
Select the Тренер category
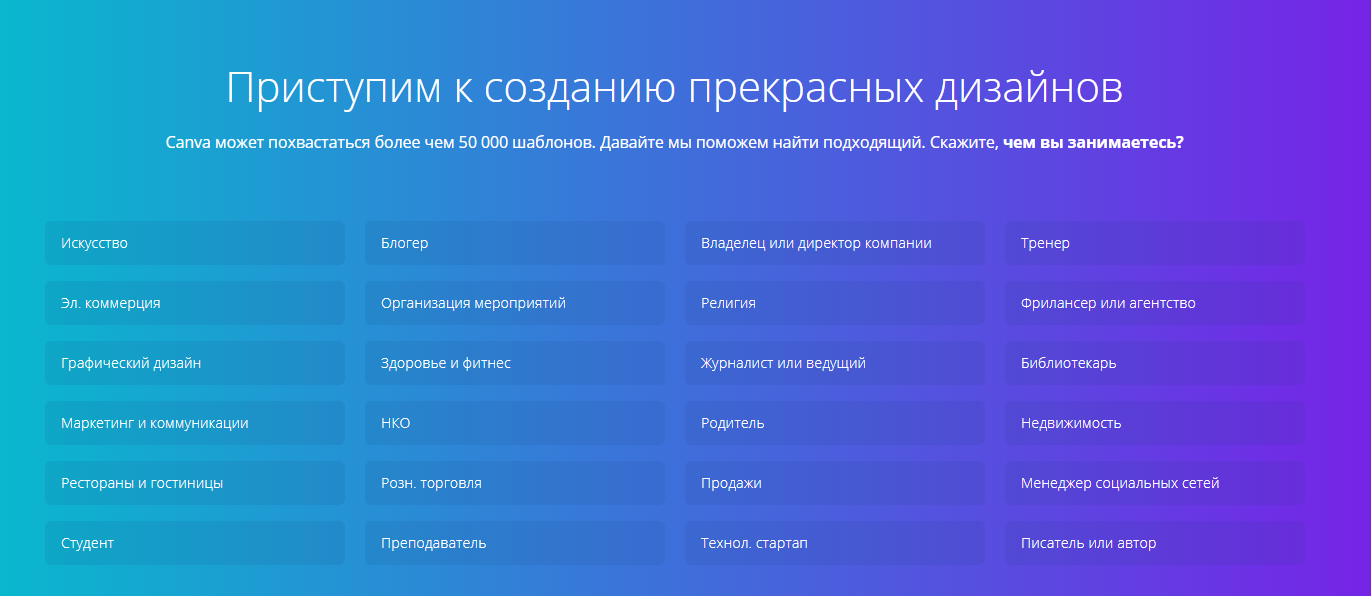tap(1155, 243)
